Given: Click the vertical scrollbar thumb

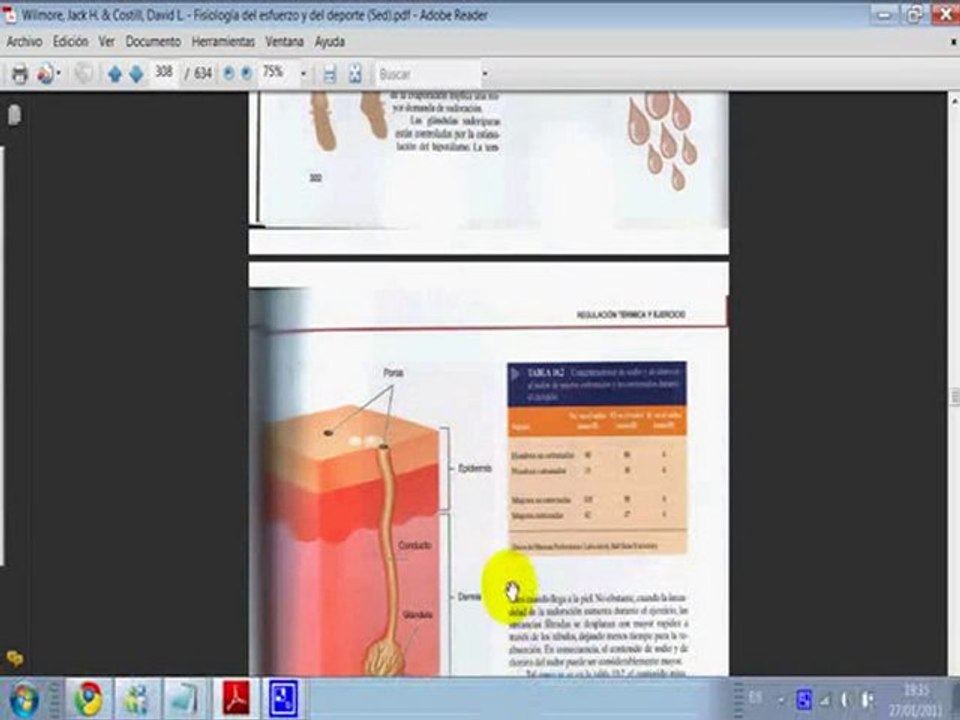Looking at the screenshot, I should tap(954, 397).
